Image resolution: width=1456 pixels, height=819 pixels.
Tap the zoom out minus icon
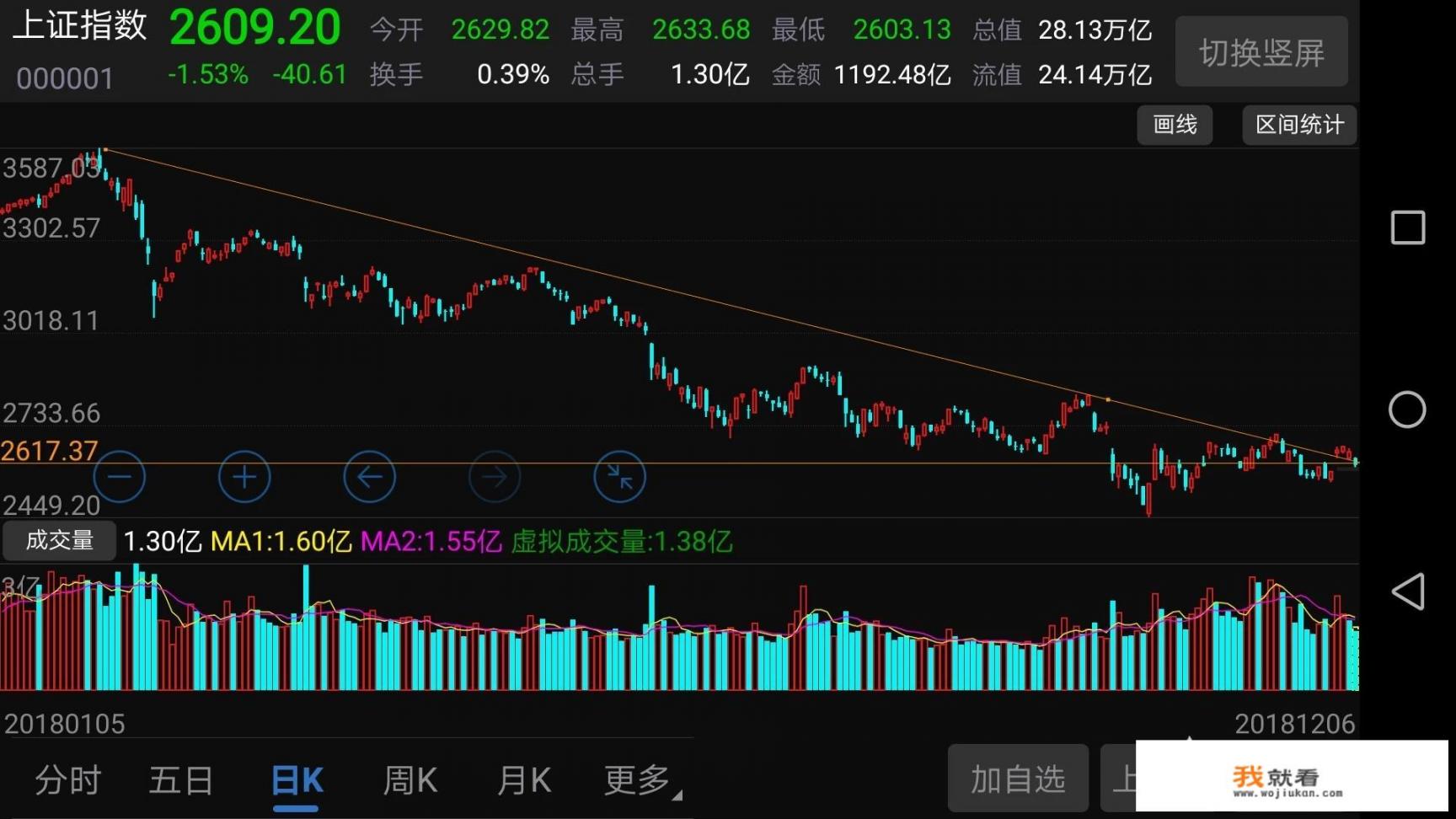point(119,477)
